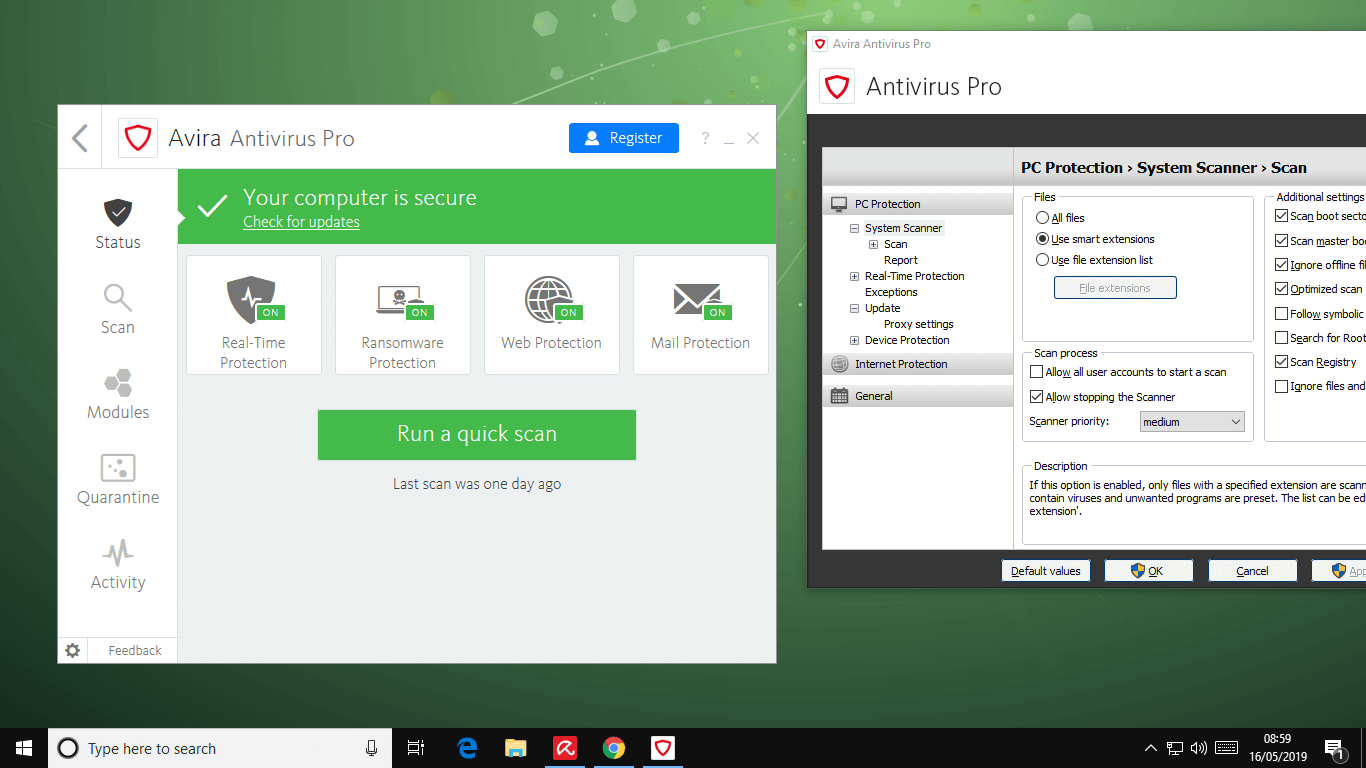
Task: Select Exceptions in settings tree
Action: (891, 292)
